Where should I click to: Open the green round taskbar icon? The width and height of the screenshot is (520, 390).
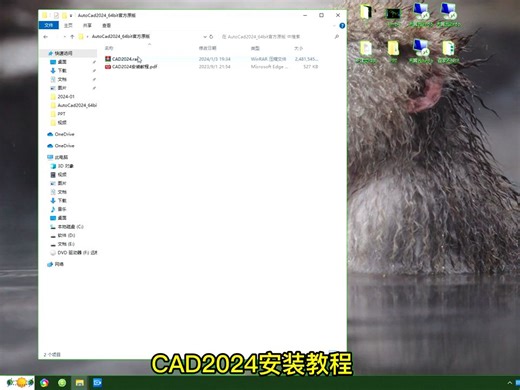tap(62, 383)
